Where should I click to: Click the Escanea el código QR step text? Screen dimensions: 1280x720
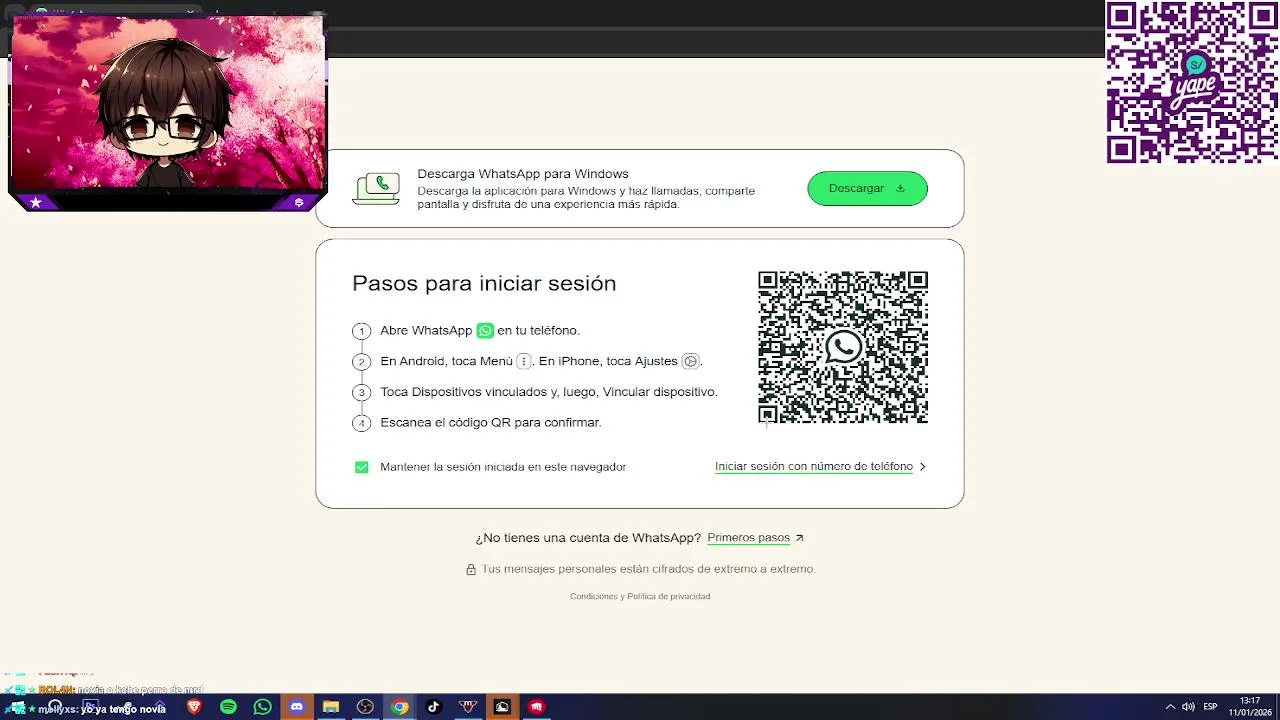coord(491,423)
